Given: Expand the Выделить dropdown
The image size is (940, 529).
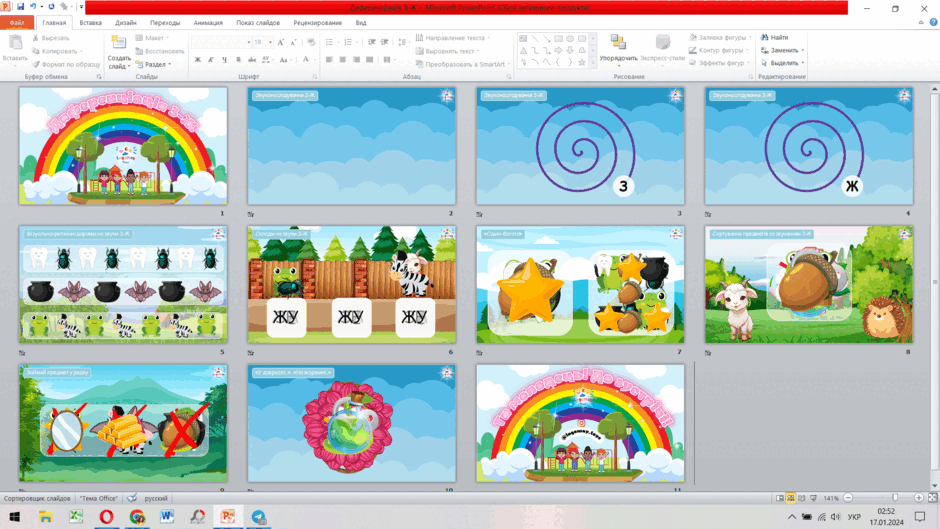Looking at the screenshot, I should 803,63.
